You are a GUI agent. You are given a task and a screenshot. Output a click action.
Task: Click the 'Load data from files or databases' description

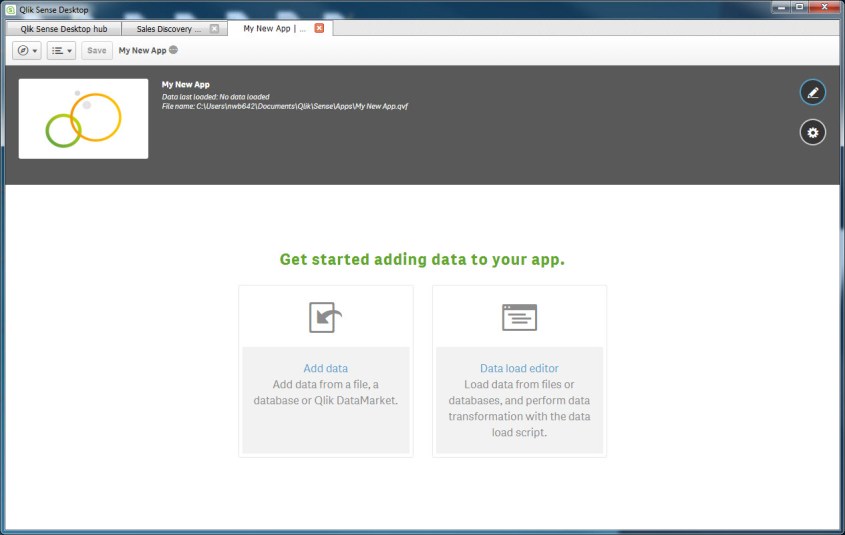tap(520, 408)
